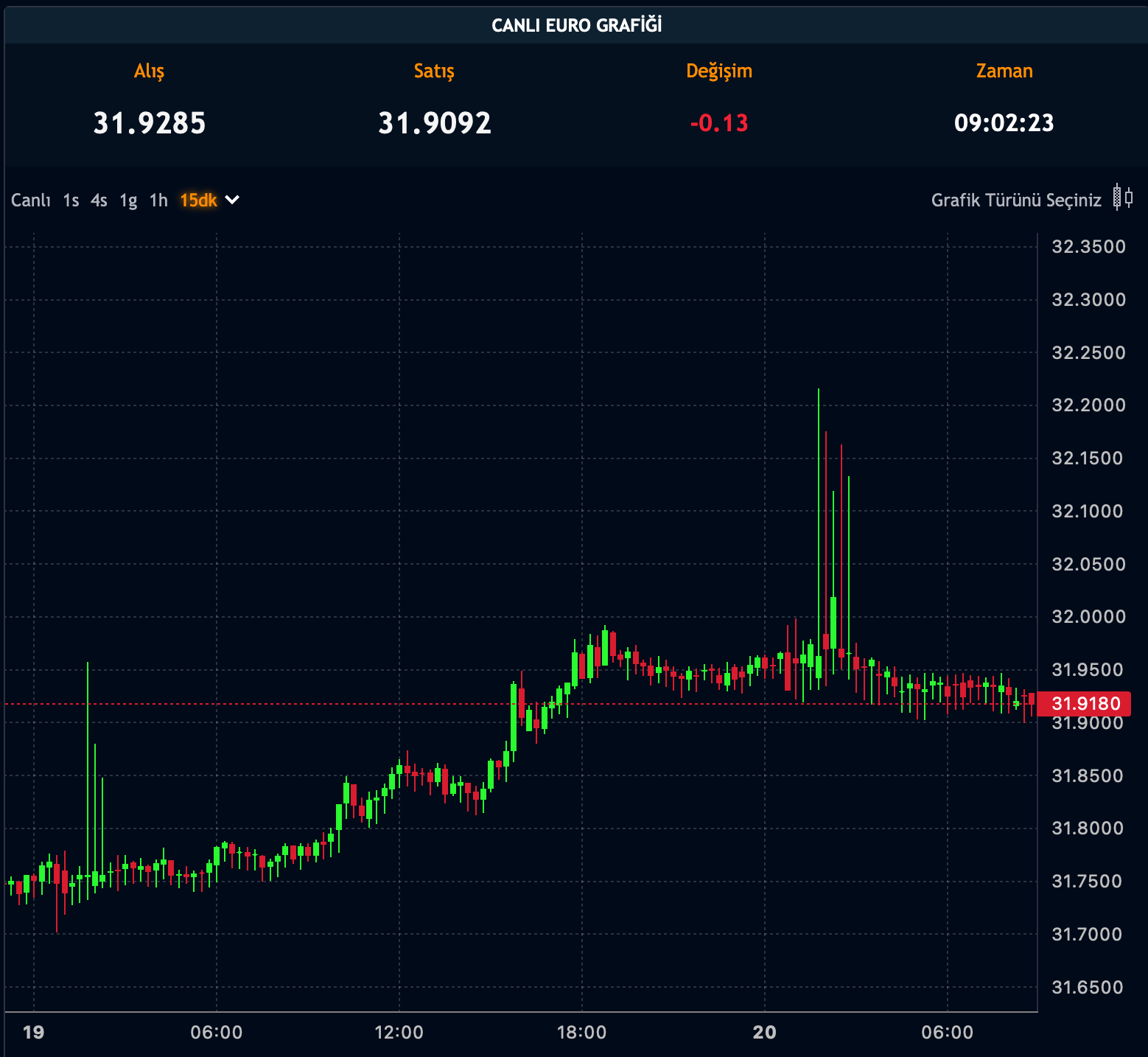Click the 32.0000 price axis label
The height and width of the screenshot is (1057, 1148).
click(1088, 617)
